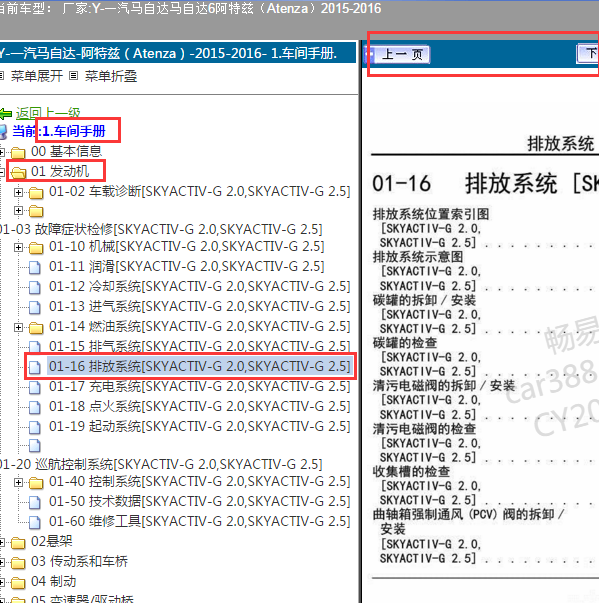
Task: Click the 00 基本信息 folder icon
Action: click(x=18, y=153)
